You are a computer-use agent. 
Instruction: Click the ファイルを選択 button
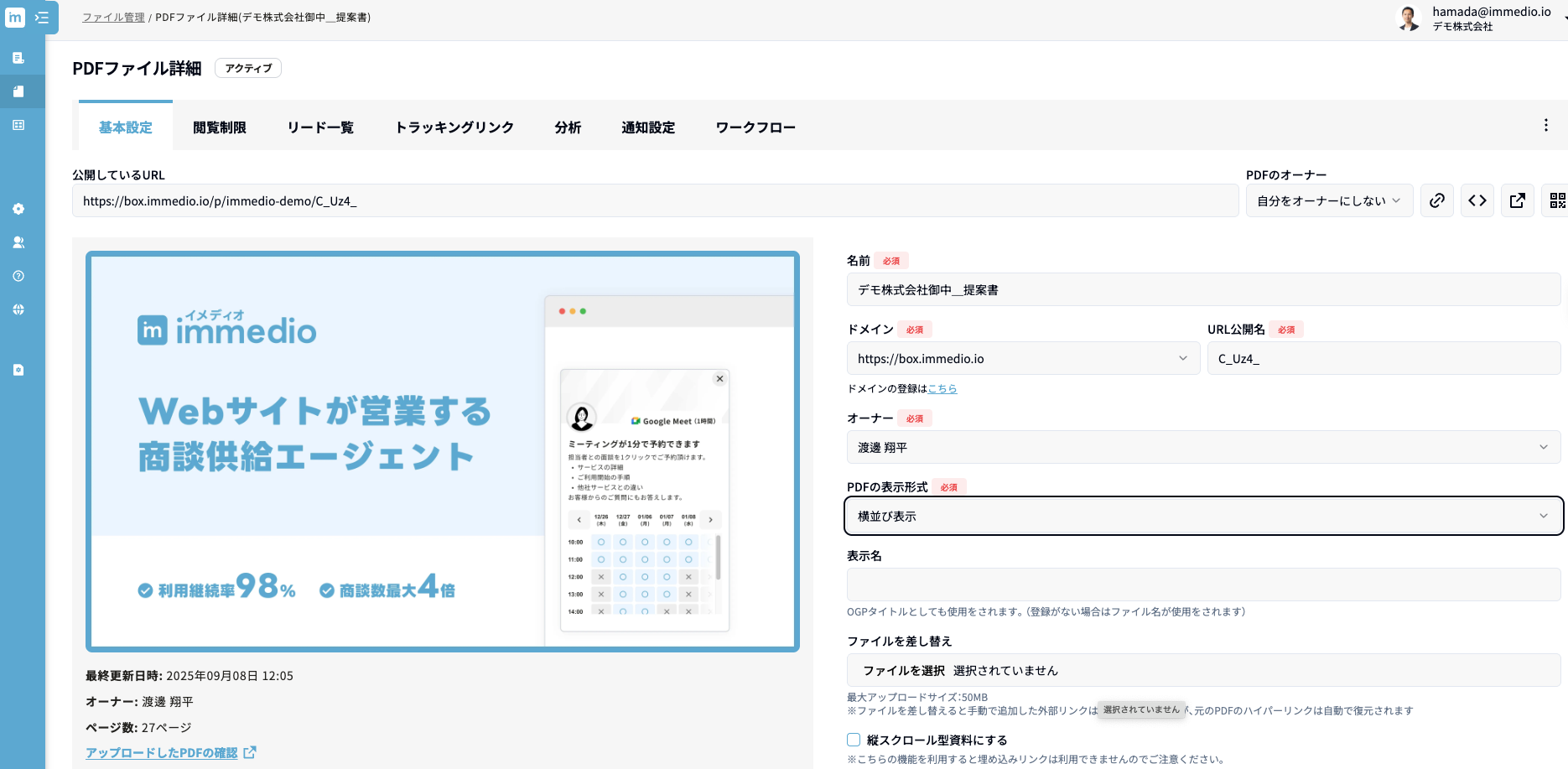[x=904, y=671]
